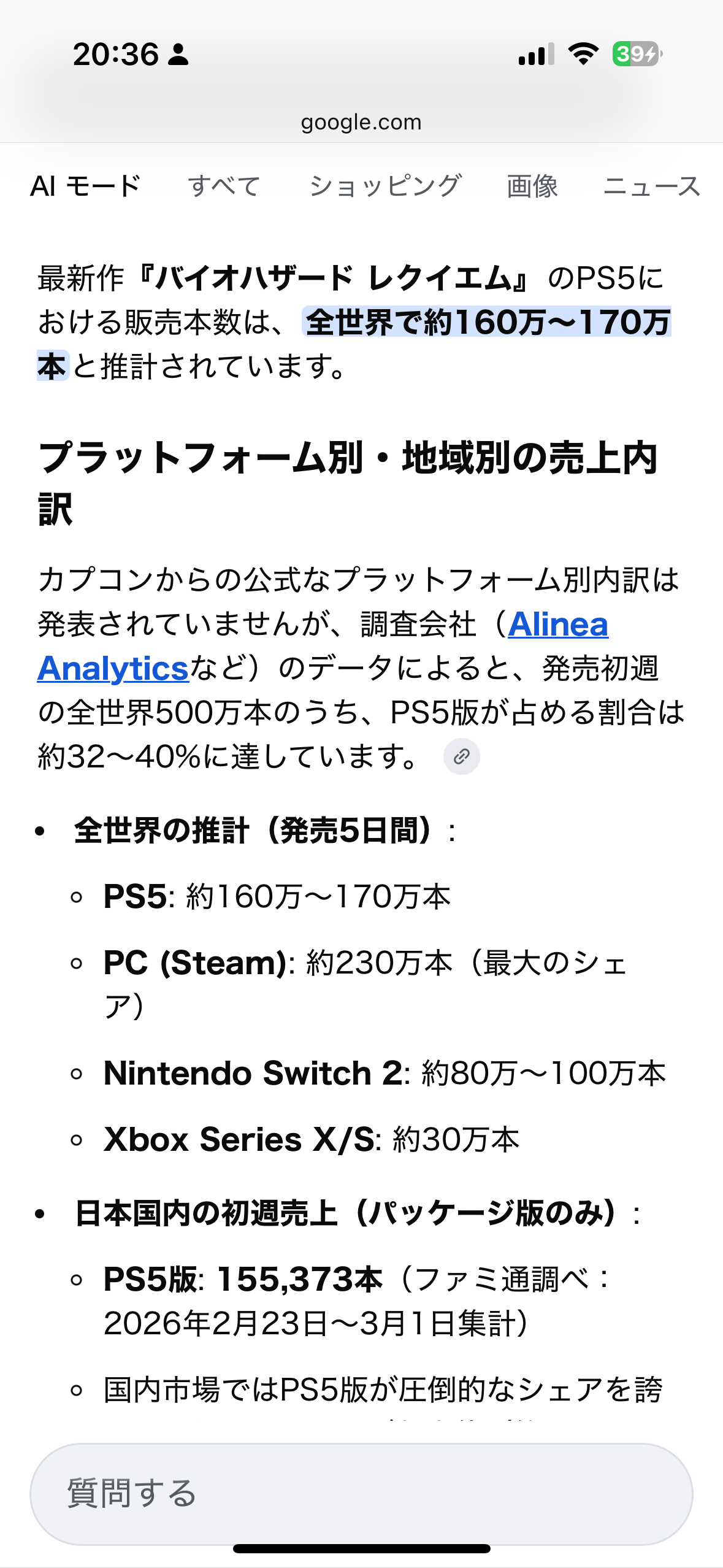723x1568 pixels.
Task: Open the Alinea Analytics link
Action: tap(323, 646)
